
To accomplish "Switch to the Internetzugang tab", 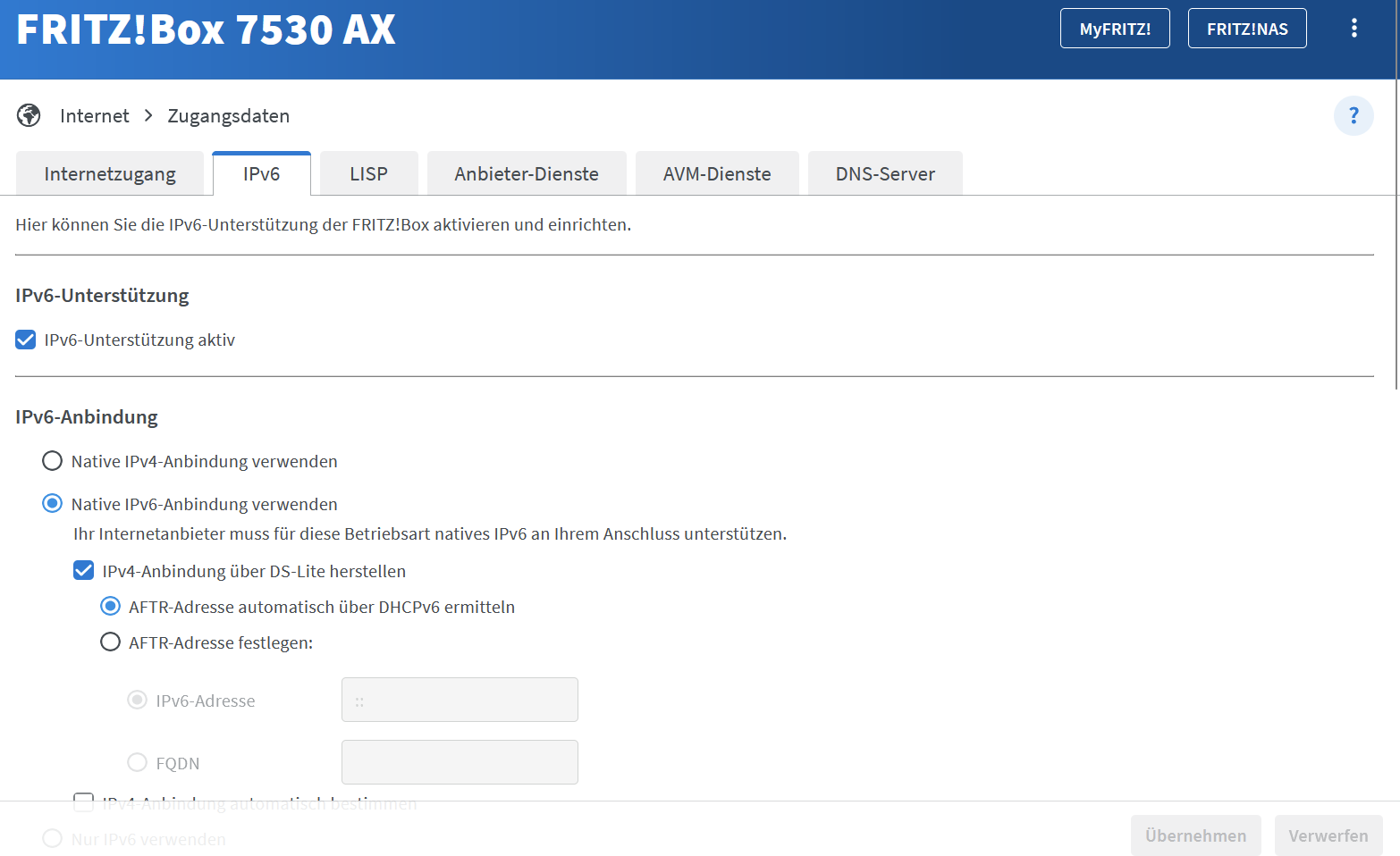I will 110,173.
